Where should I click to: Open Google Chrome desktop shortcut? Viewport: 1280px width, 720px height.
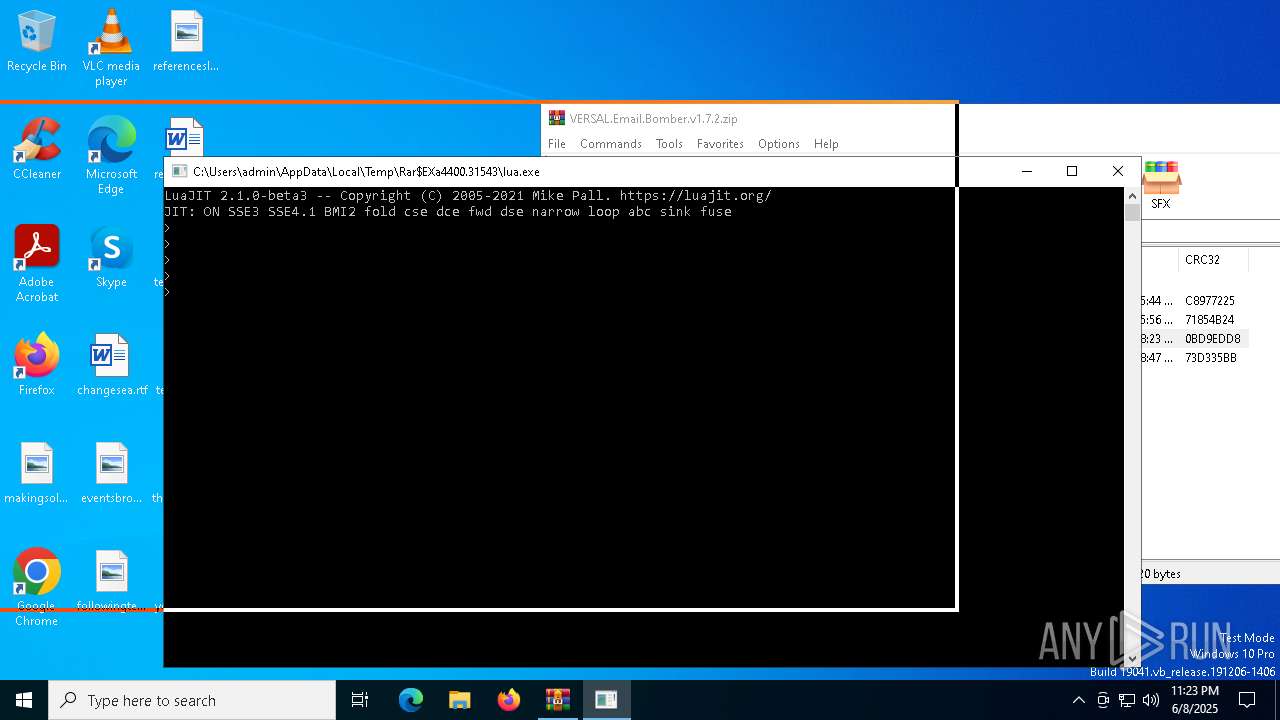pyautogui.click(x=37, y=588)
